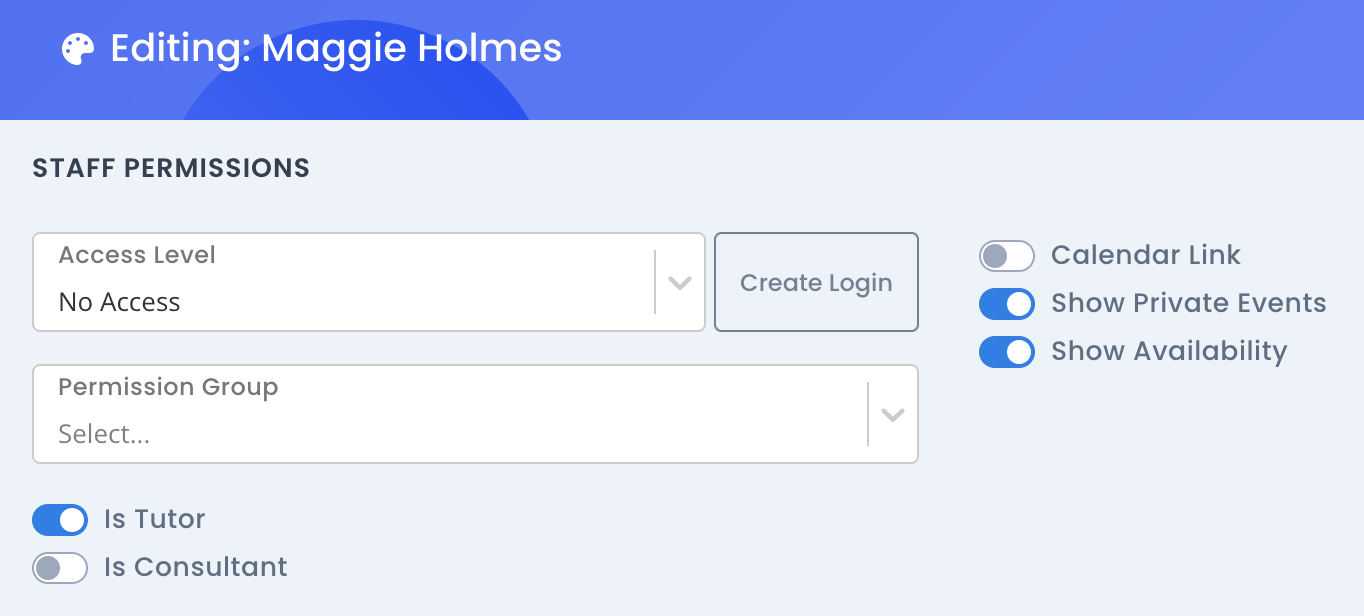Click the Permission Group Select placeholder

(x=103, y=433)
